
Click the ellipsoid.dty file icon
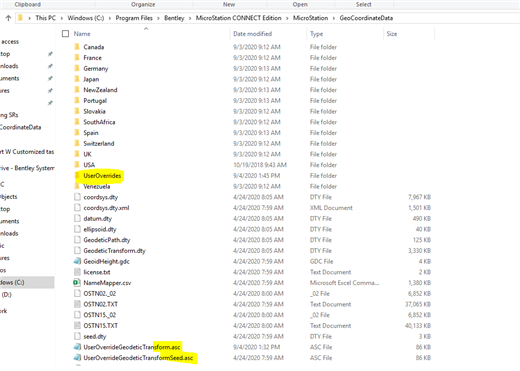(x=77, y=229)
